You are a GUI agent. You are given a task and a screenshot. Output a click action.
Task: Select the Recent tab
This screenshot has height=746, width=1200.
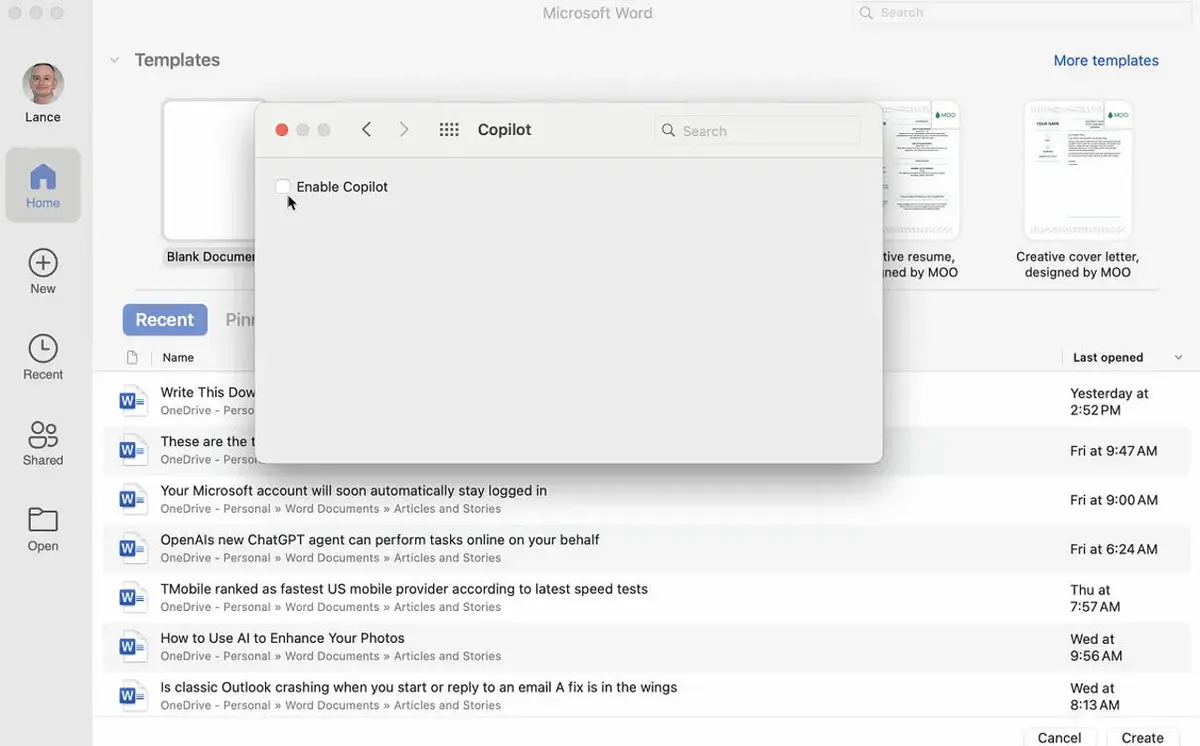[165, 320]
